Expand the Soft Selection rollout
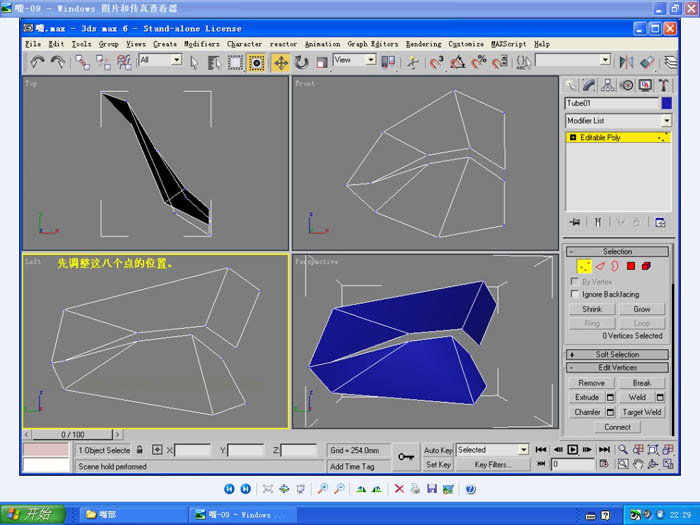 coord(617,354)
